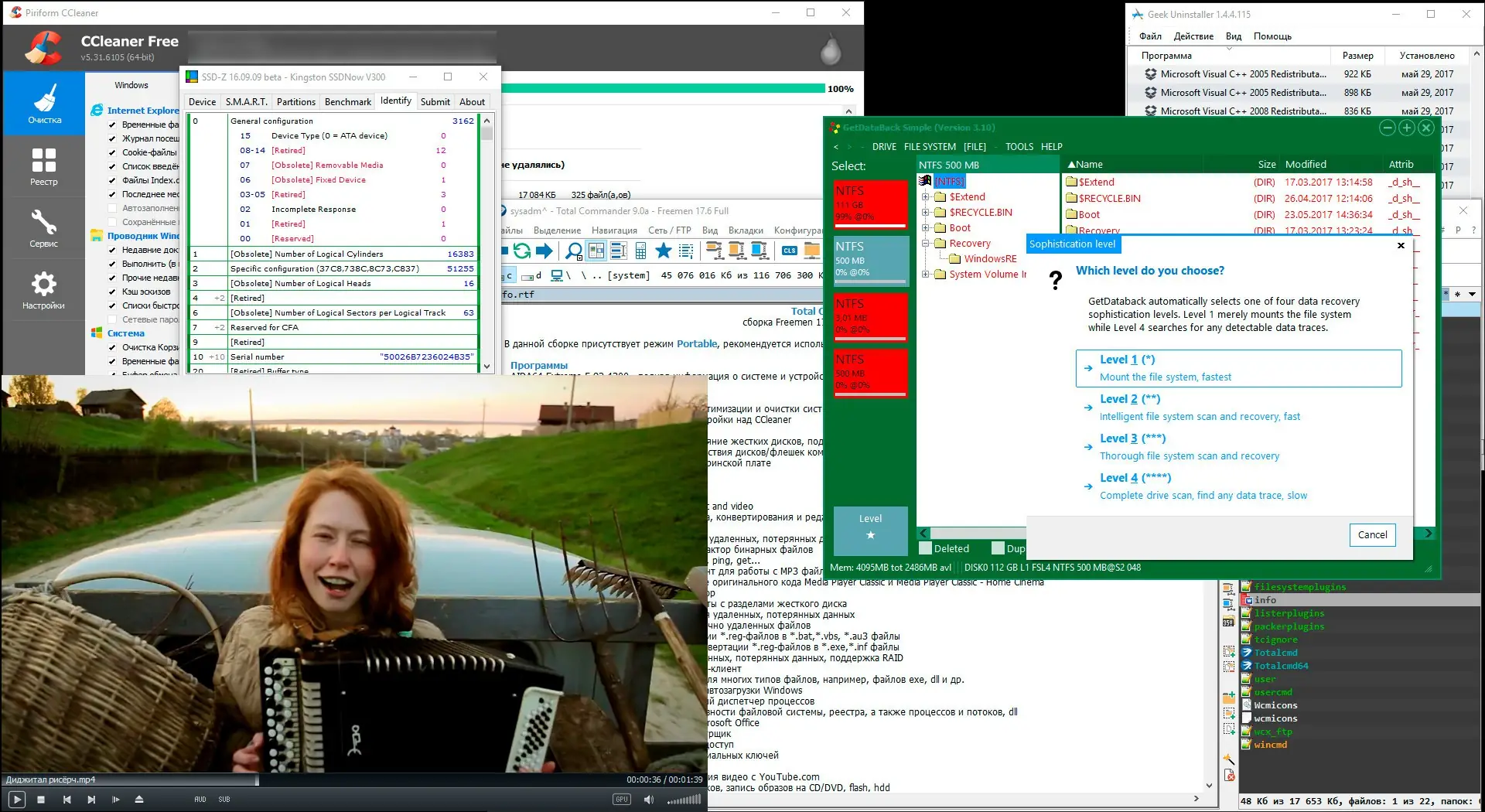
Task: Enable the Автозаполнение checkbox in CCleaner
Action: pyautogui.click(x=112, y=208)
